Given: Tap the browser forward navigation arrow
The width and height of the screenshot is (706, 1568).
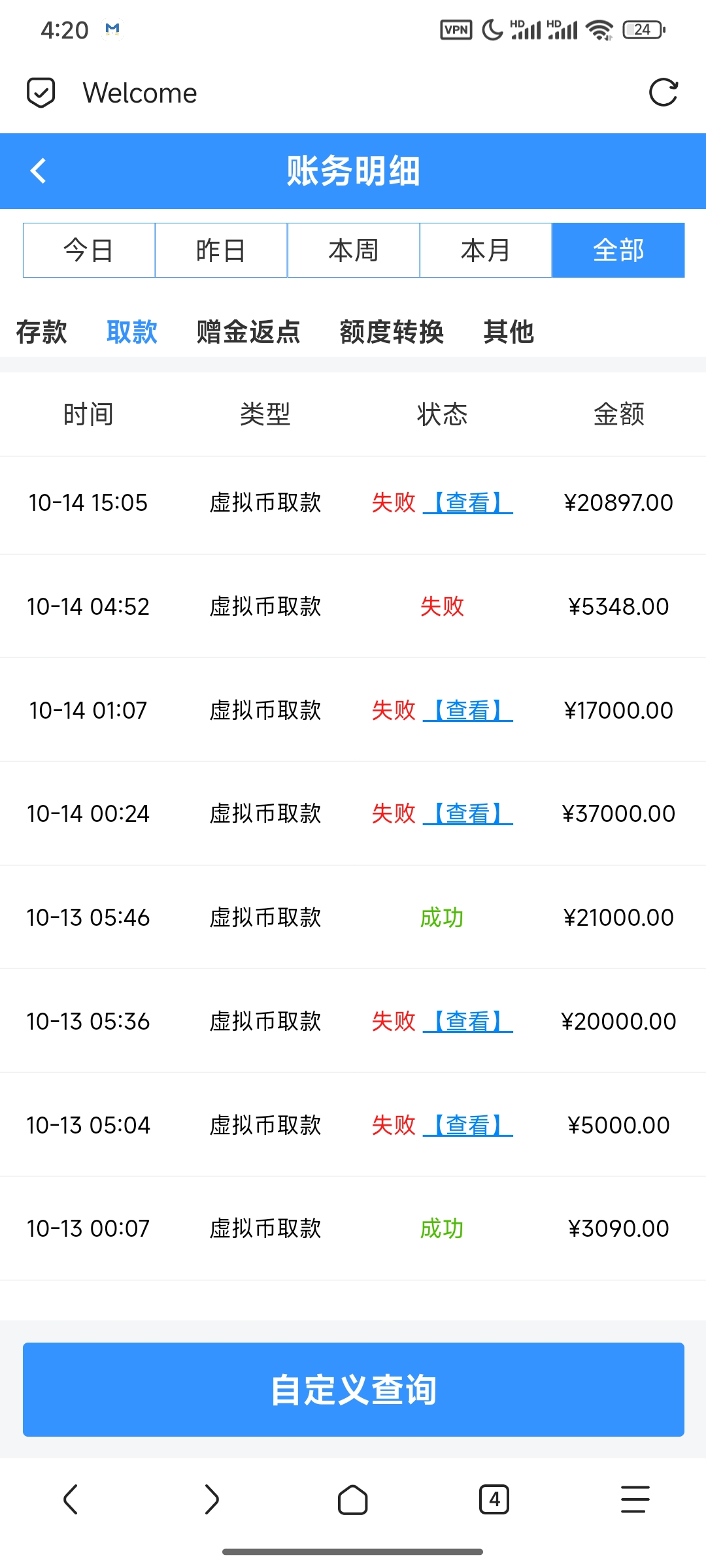Looking at the screenshot, I should coord(212,1499).
